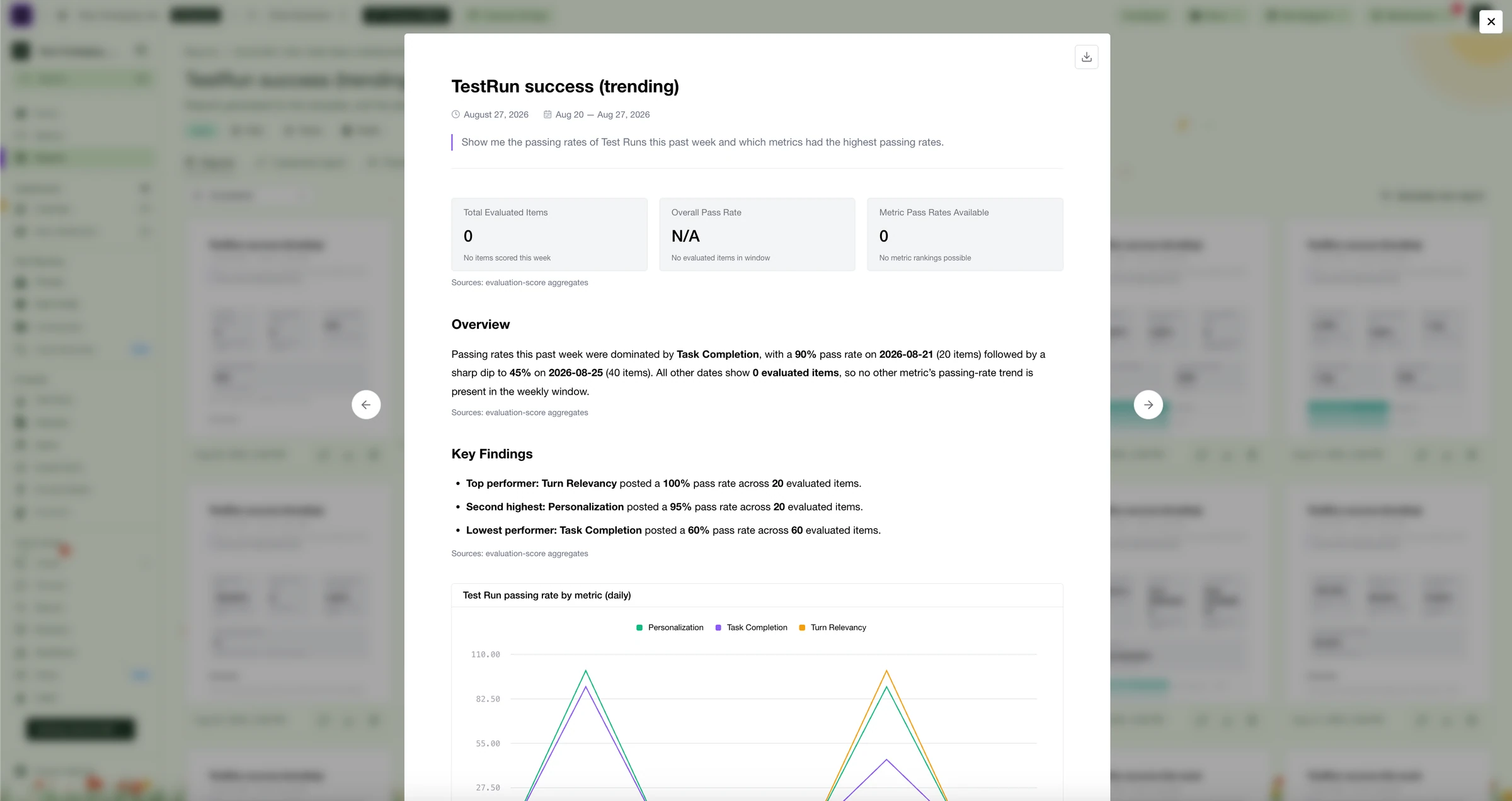This screenshot has width=1512, height=801.
Task: Go to the previous report with left arrow
Action: tap(366, 405)
